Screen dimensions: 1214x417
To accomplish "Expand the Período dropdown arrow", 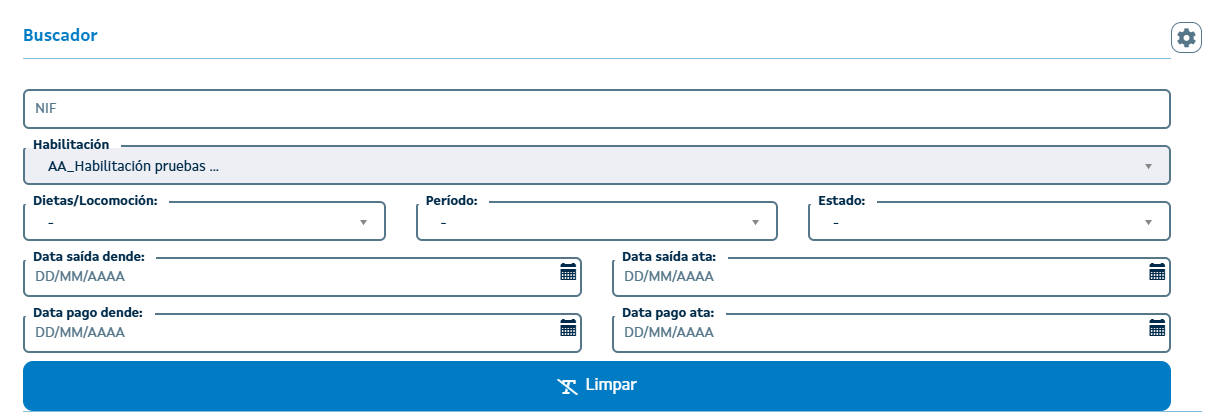I will click(x=756, y=222).
